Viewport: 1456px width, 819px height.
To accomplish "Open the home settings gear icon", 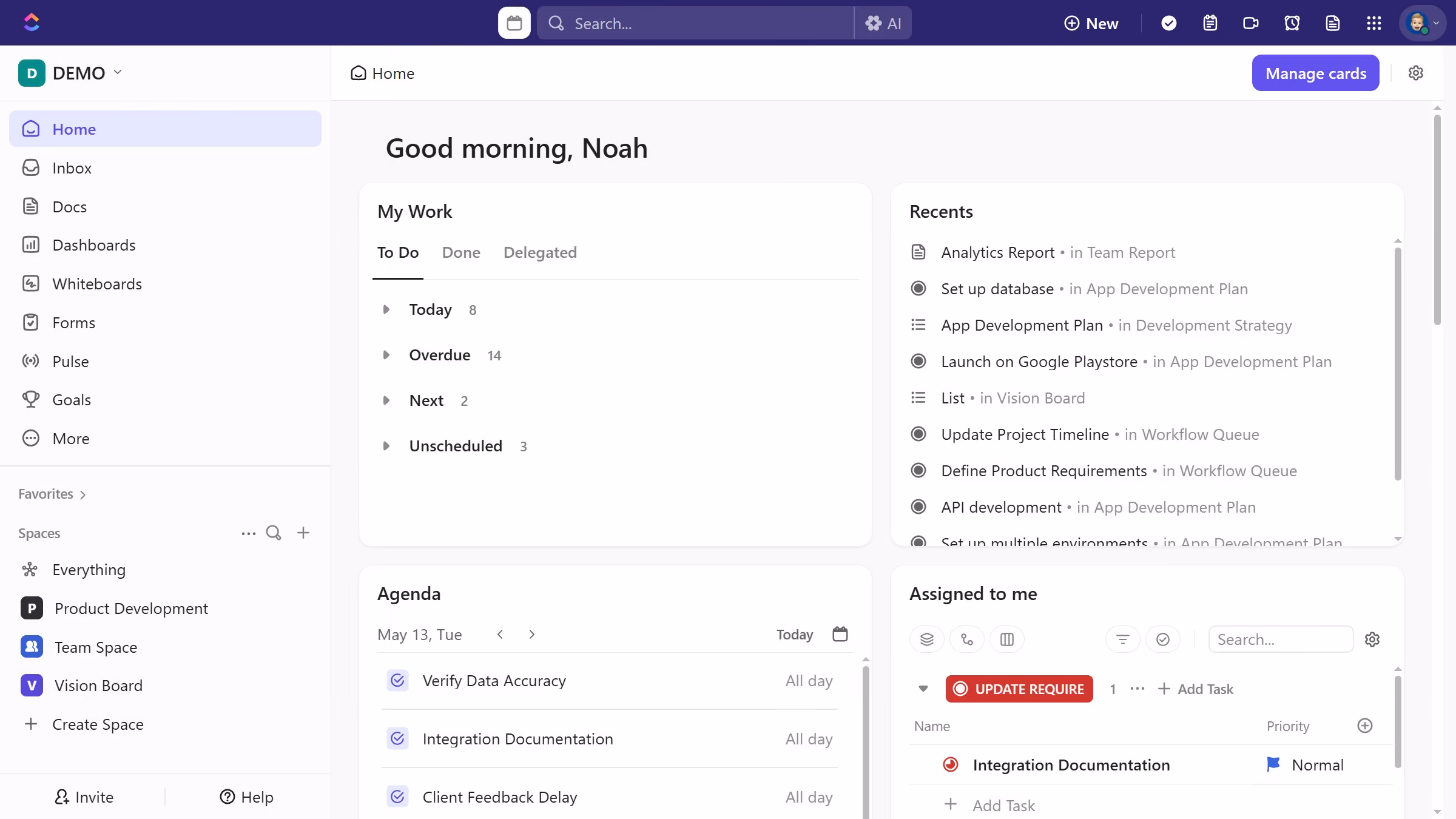I will pos(1415,73).
